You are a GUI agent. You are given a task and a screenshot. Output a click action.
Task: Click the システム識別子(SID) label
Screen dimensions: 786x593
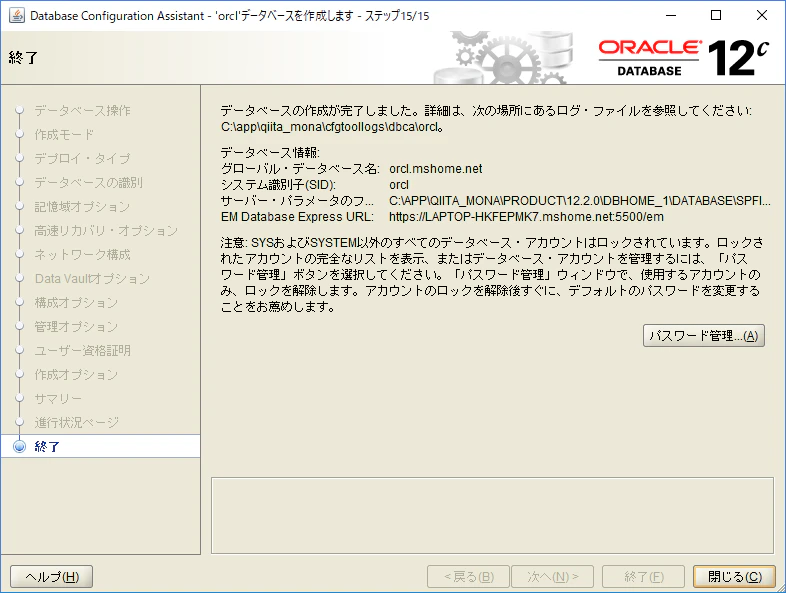[278, 185]
